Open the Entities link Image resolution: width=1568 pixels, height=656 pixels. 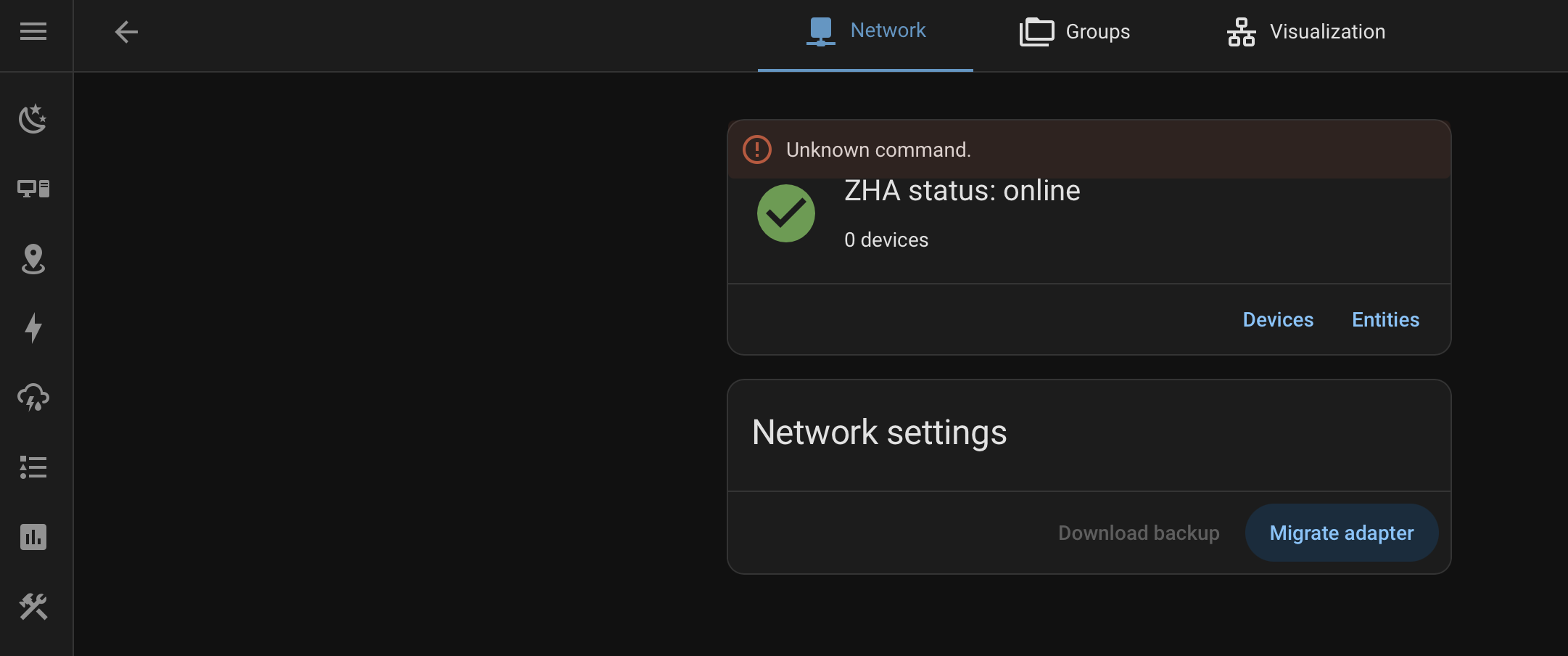(1385, 320)
